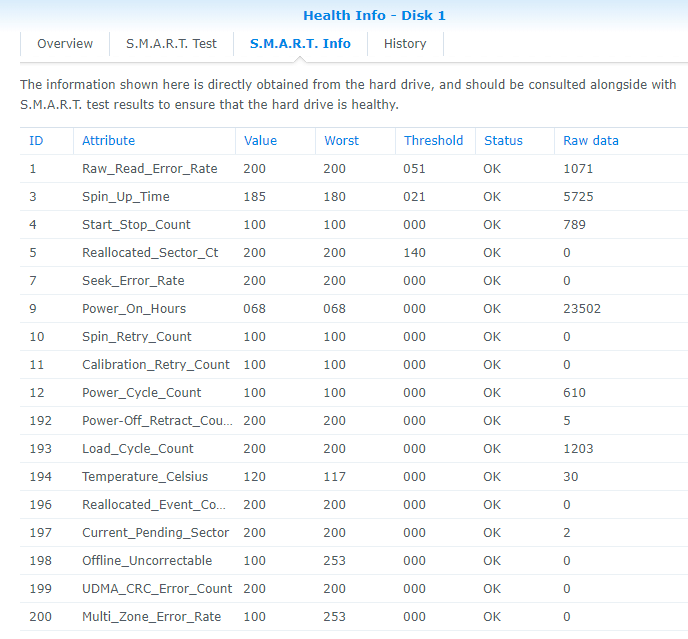This screenshot has width=688, height=639.
Task: Click OK status of Power_On_Hours
Action: pos(492,309)
